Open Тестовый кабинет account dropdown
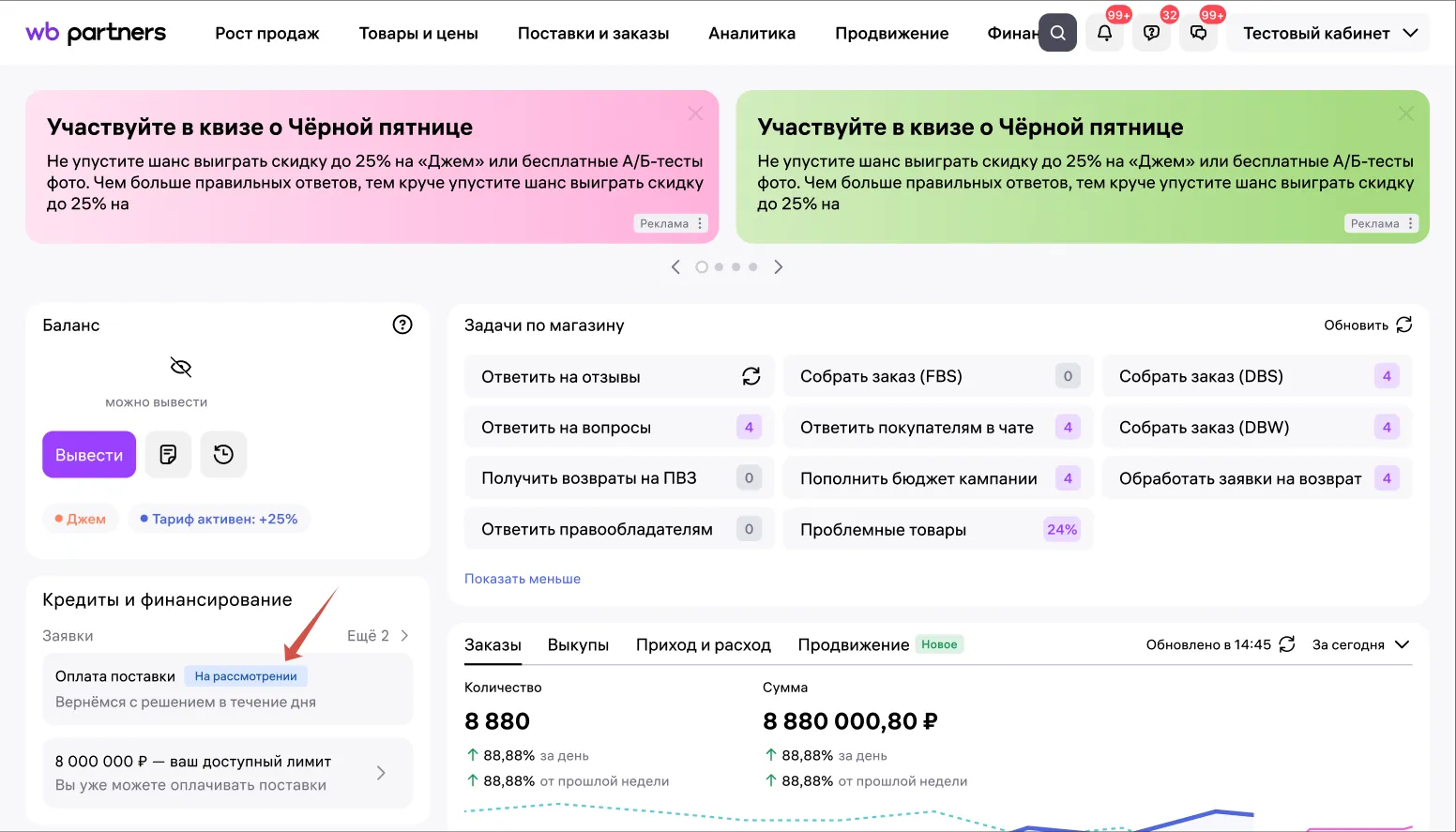The height and width of the screenshot is (832, 1456). [1328, 33]
